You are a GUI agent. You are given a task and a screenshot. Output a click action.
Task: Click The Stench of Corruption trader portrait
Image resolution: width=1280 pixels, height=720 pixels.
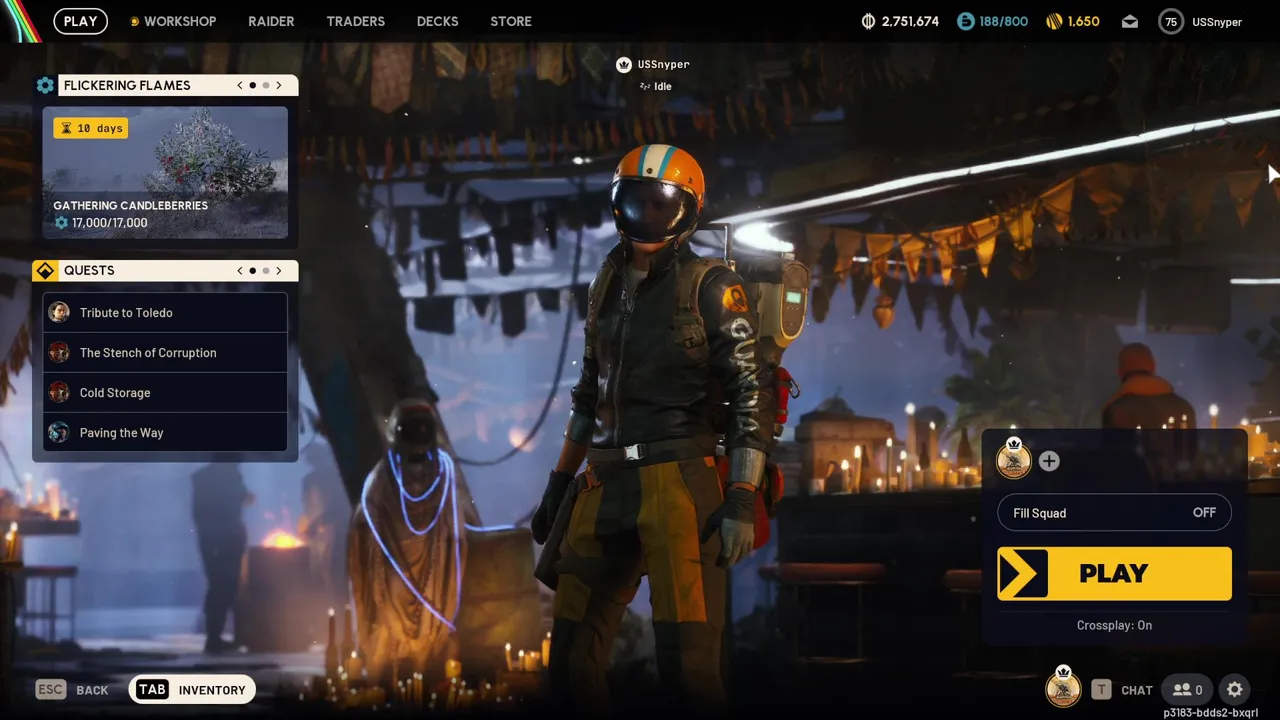(59, 352)
